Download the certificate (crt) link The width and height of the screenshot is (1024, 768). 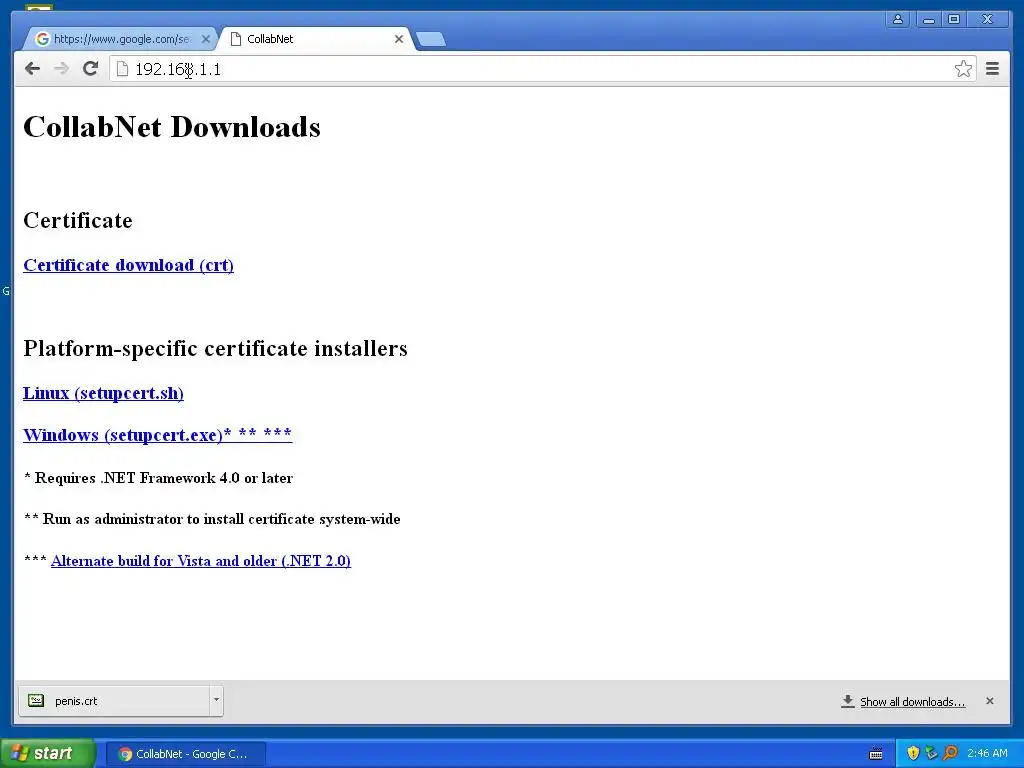pyautogui.click(x=129, y=265)
